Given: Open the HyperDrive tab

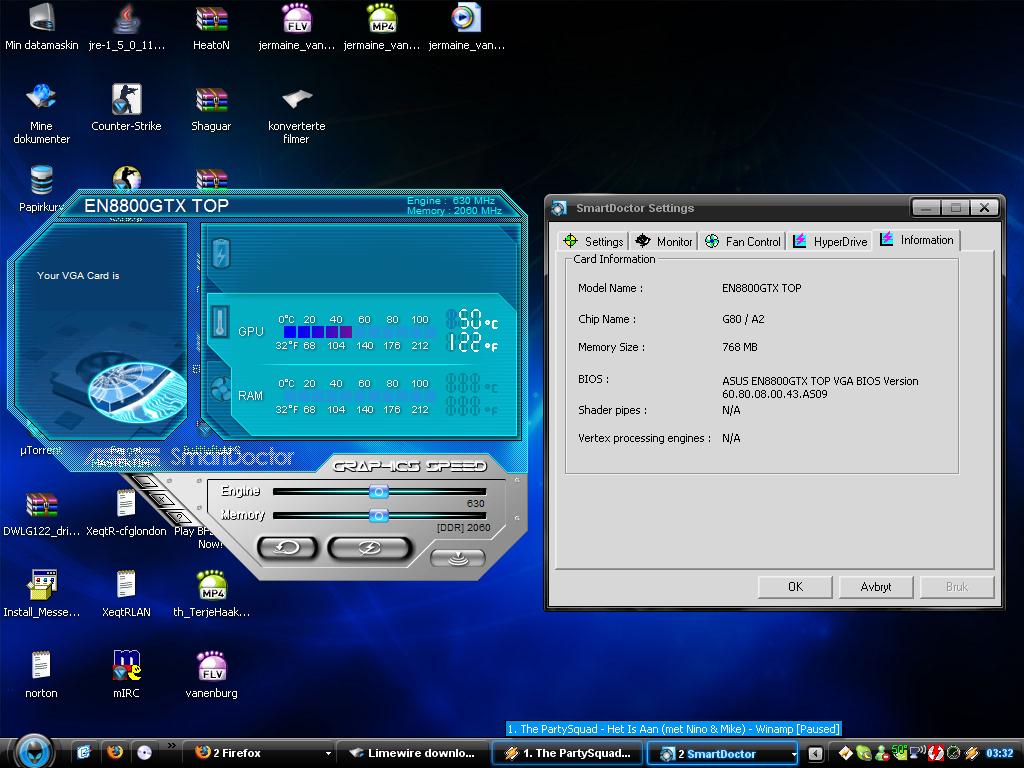Looking at the screenshot, I should pyautogui.click(x=830, y=241).
